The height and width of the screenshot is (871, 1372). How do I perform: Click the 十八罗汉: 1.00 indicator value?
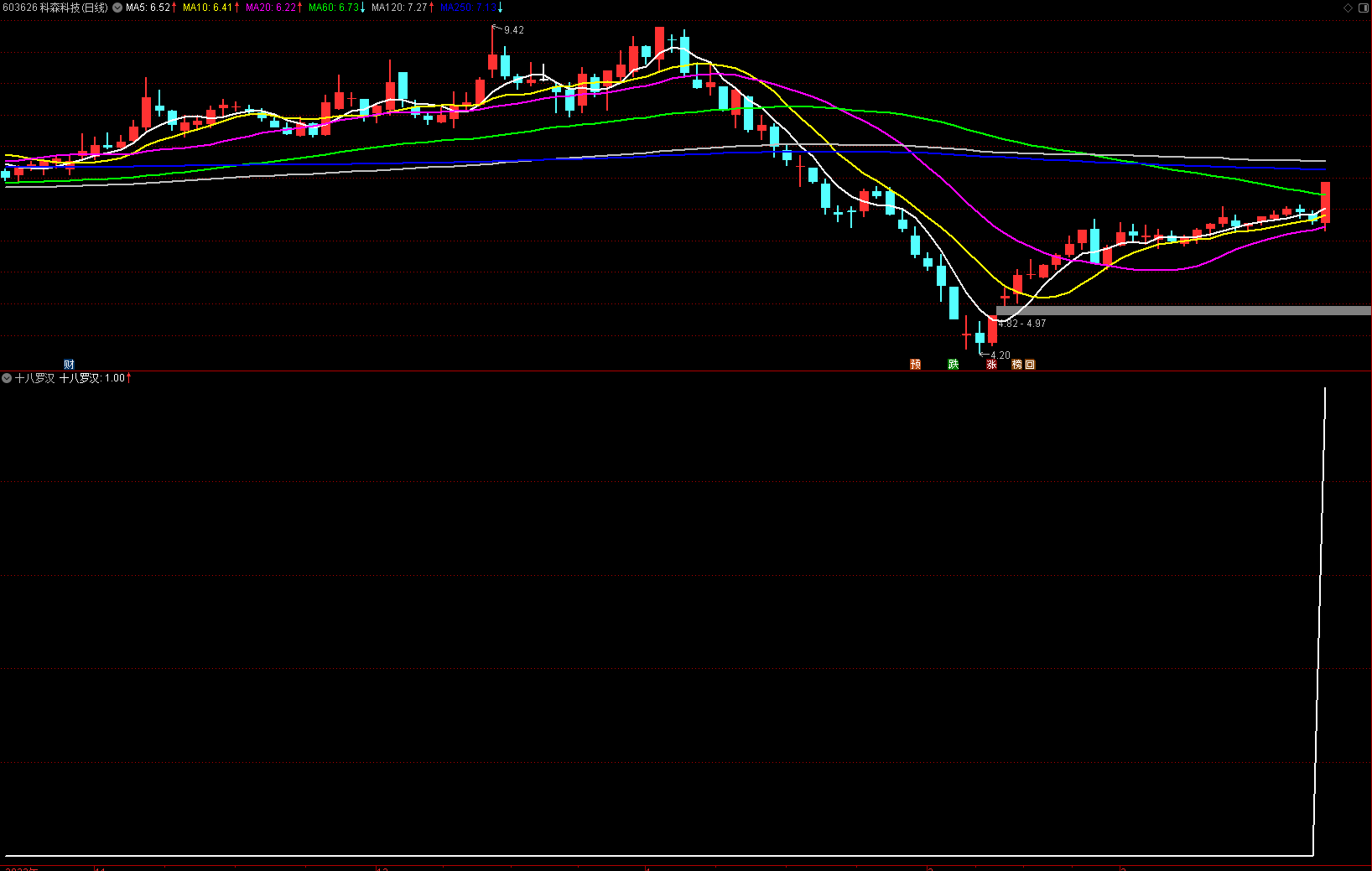[x=96, y=379]
